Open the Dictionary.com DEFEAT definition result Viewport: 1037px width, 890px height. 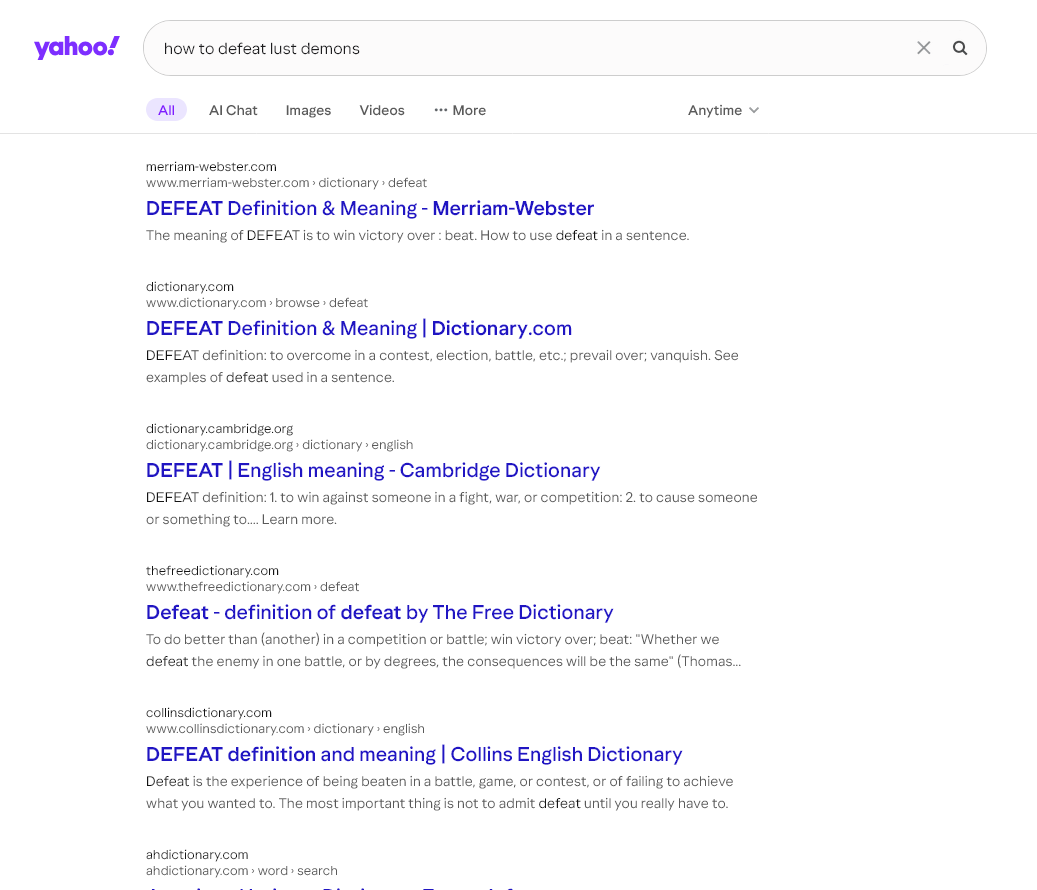[x=358, y=328]
